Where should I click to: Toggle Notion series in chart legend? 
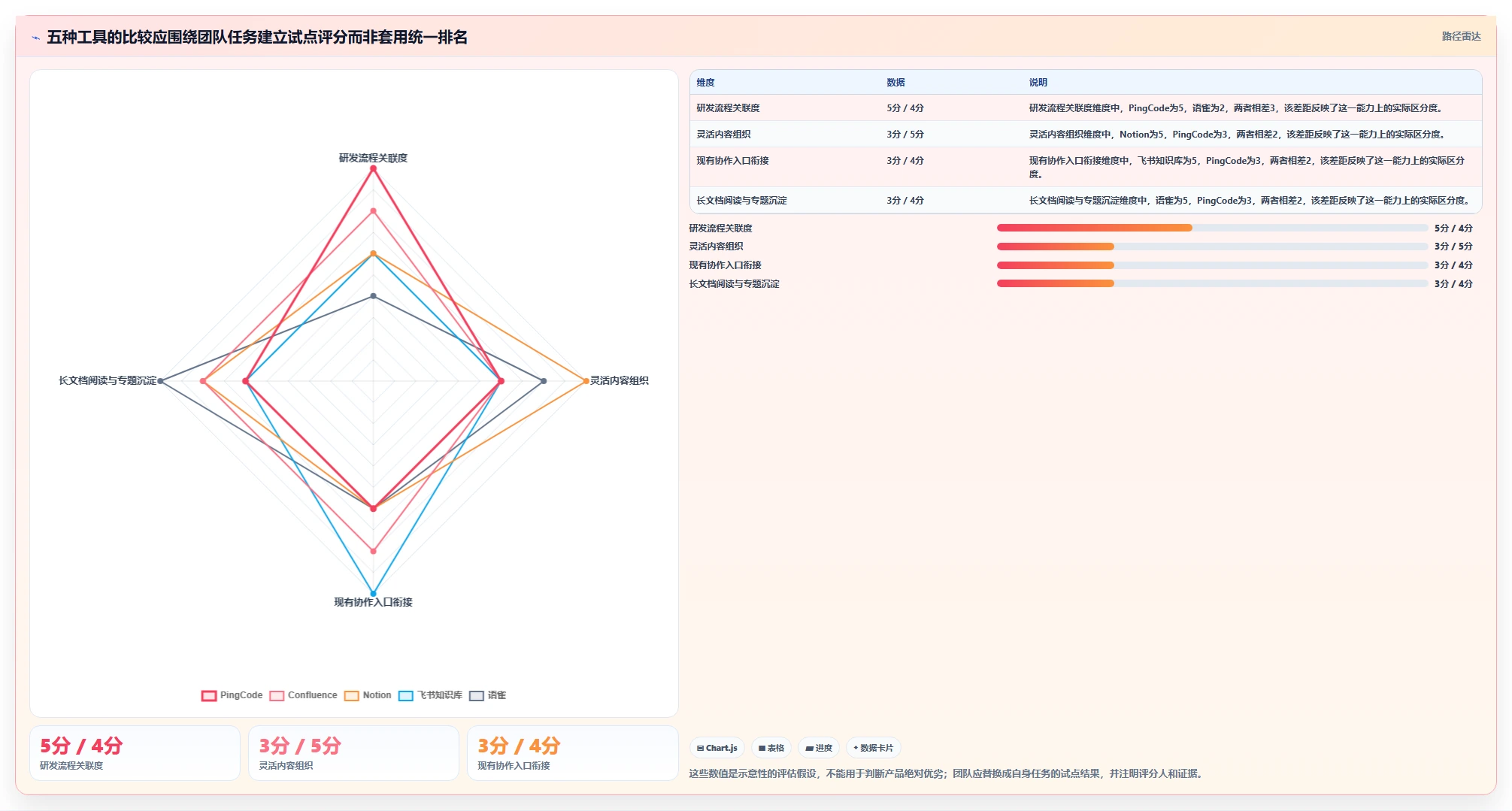pos(368,695)
